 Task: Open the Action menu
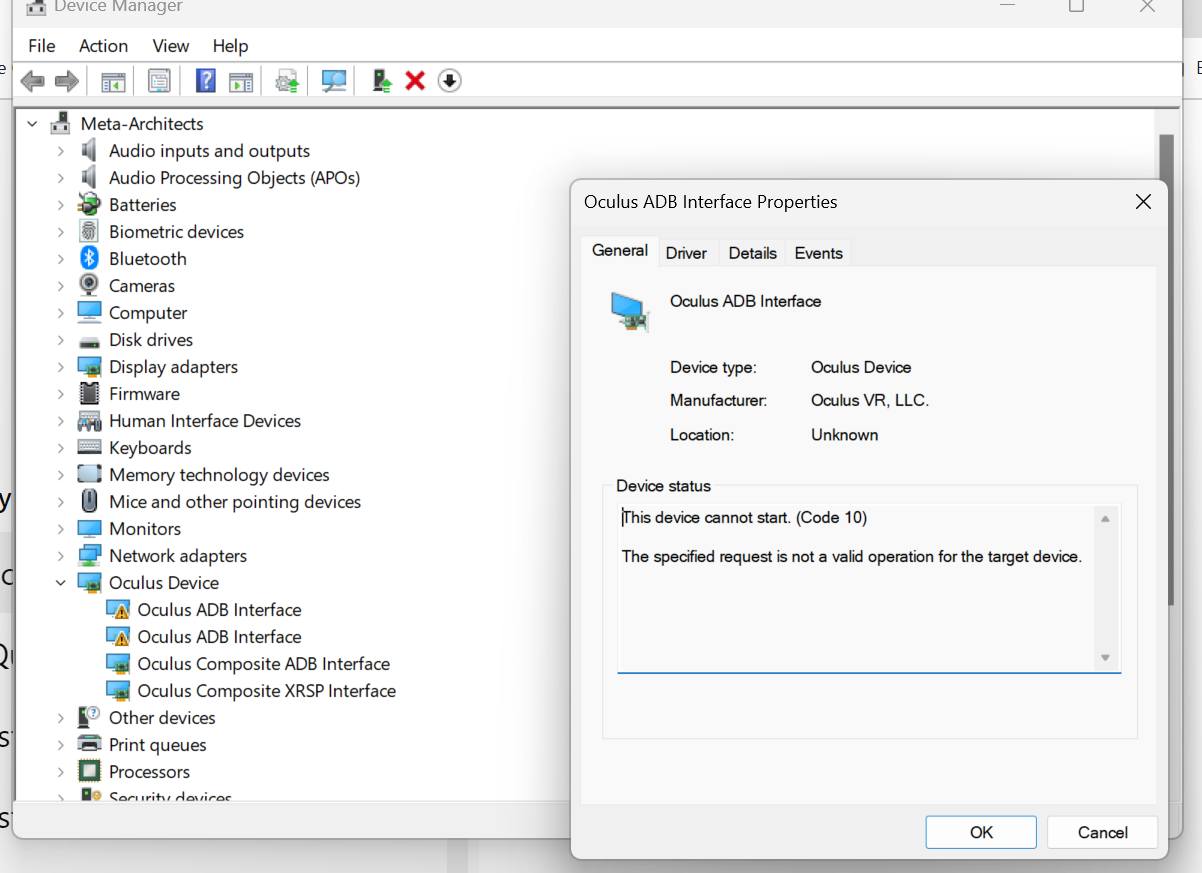coord(104,46)
